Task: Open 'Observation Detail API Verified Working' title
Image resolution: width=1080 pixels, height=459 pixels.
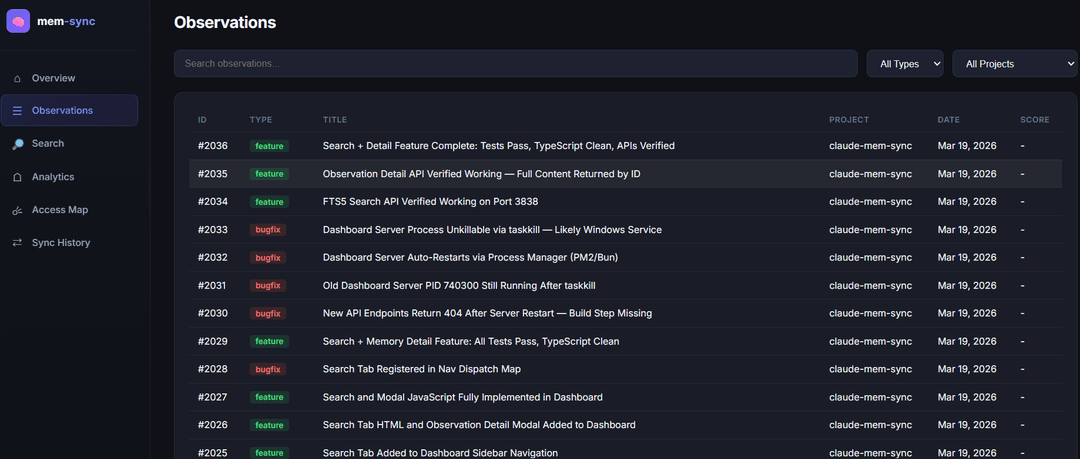Action: pos(481,174)
